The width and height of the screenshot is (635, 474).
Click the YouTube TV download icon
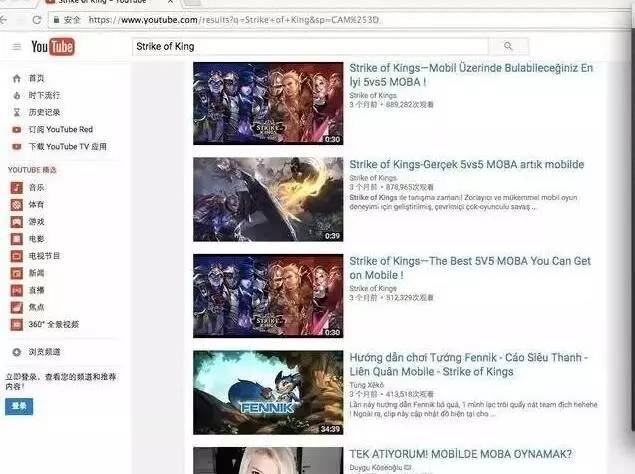pos(17,147)
